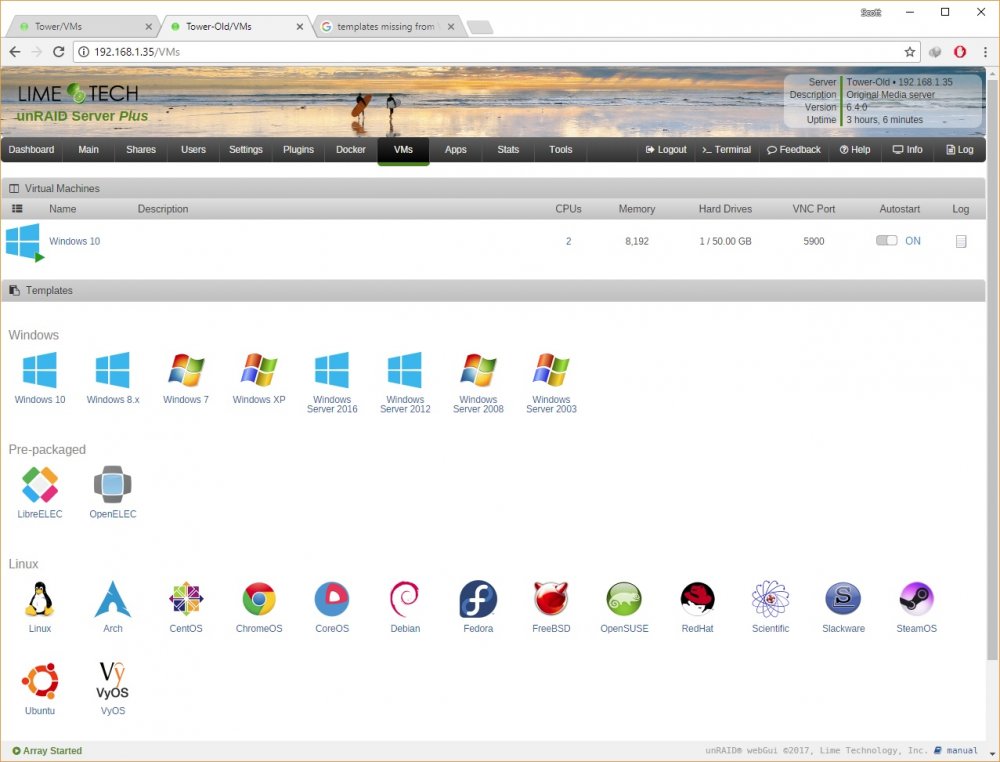Click the Windows 10 VM name link
The height and width of the screenshot is (762, 1000).
[75, 241]
